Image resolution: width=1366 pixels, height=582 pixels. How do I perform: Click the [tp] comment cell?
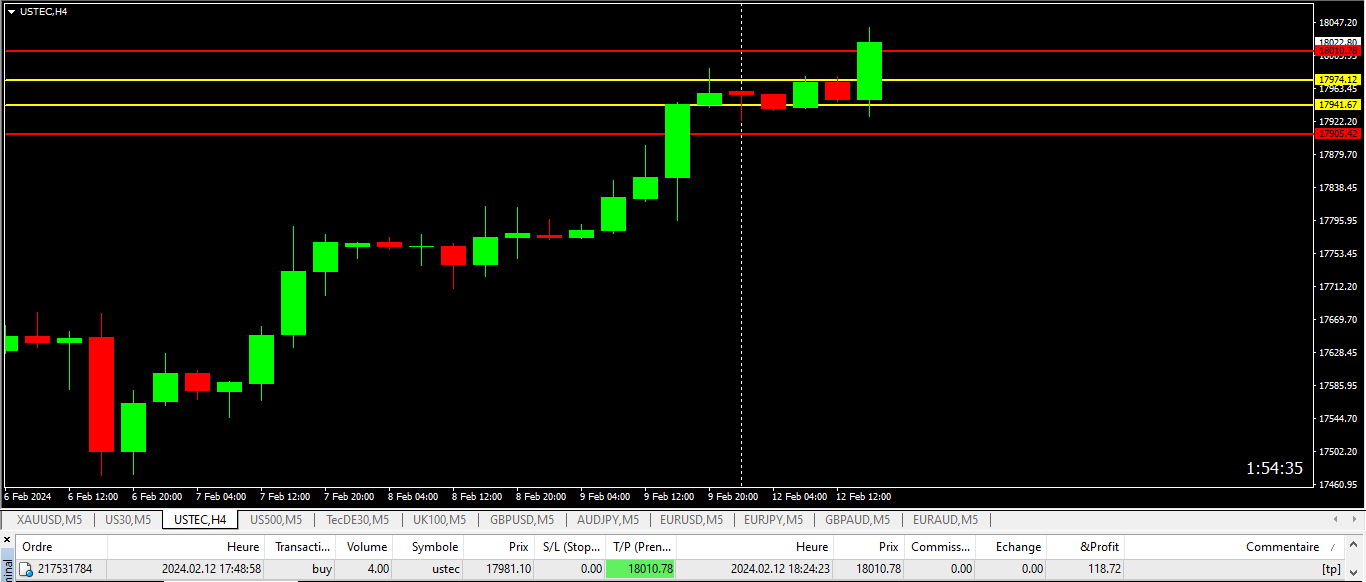[1331, 569]
